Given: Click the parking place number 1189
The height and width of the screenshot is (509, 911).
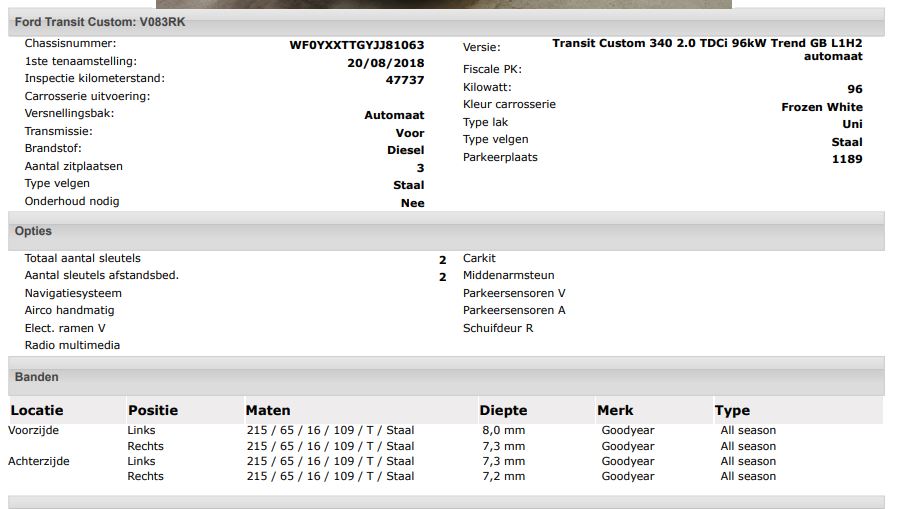Looking at the screenshot, I should pos(846,159).
